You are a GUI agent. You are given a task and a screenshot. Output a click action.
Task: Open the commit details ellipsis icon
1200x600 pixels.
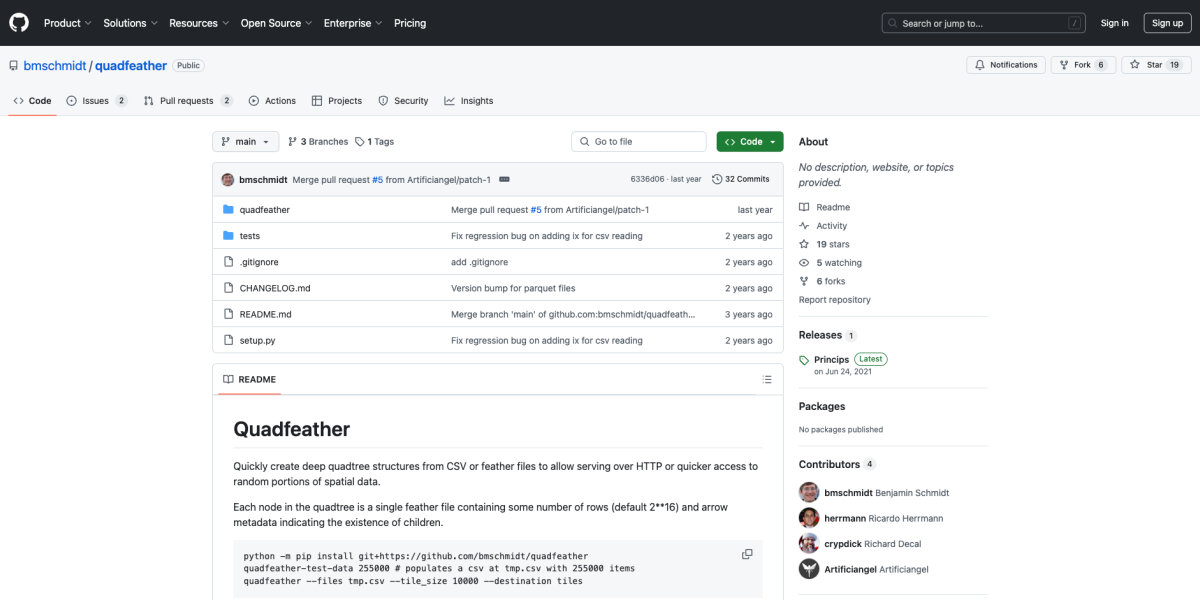pos(504,179)
